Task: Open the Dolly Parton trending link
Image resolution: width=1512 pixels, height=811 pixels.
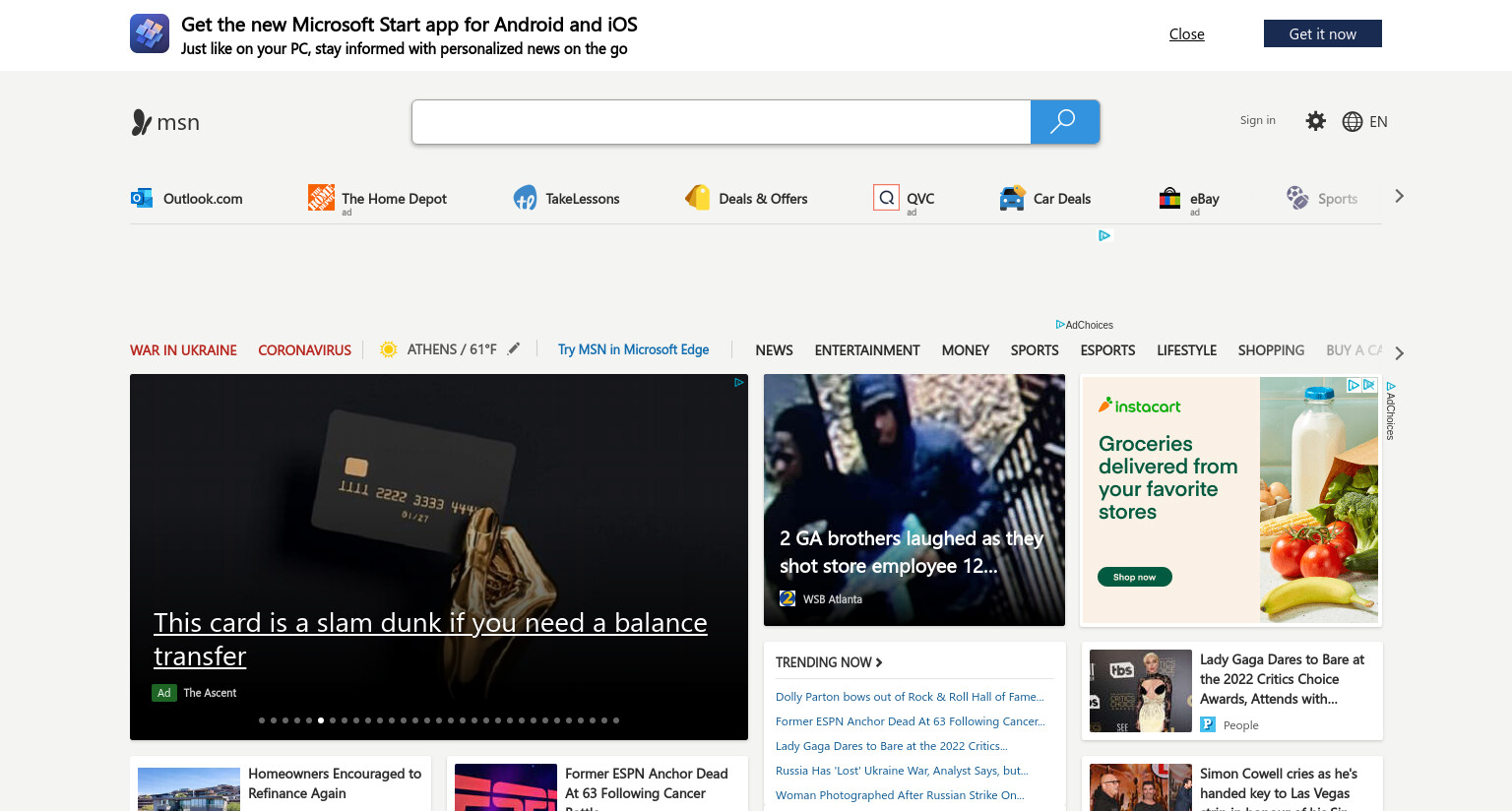Action: (910, 697)
